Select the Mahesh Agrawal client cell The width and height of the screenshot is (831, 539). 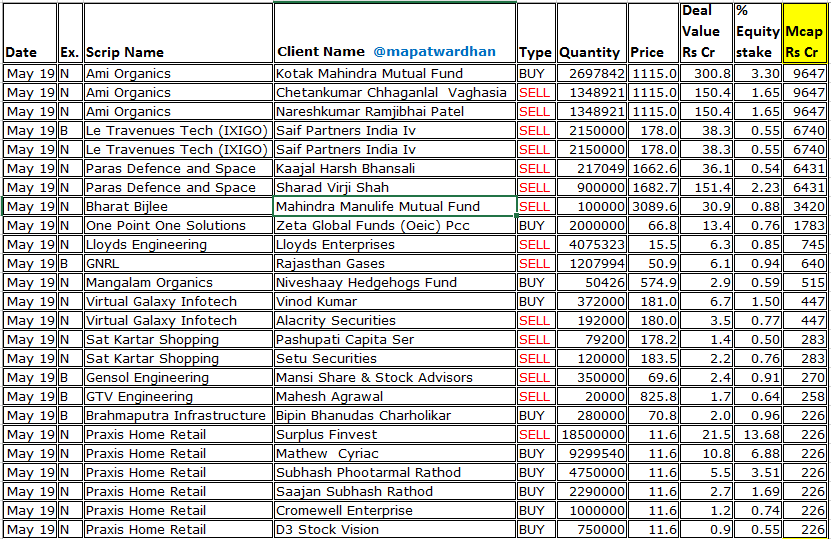(x=395, y=396)
